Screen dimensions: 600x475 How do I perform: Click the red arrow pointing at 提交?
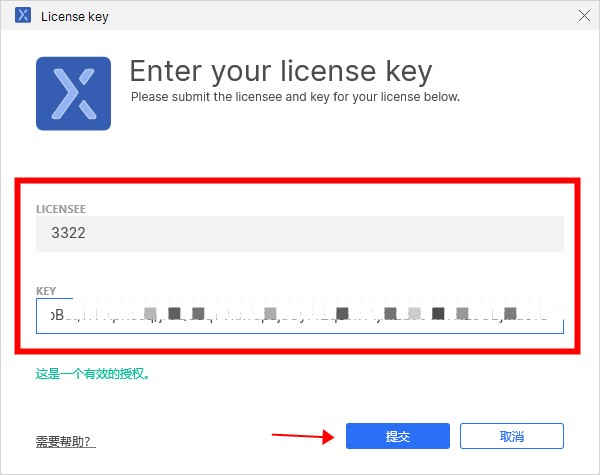click(303, 437)
